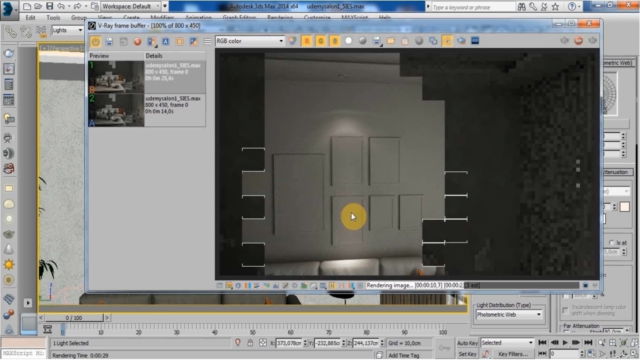The height and width of the screenshot is (360, 640).
Task: Toggle green channel in V-Ray frame buffer
Action: (x=321, y=41)
